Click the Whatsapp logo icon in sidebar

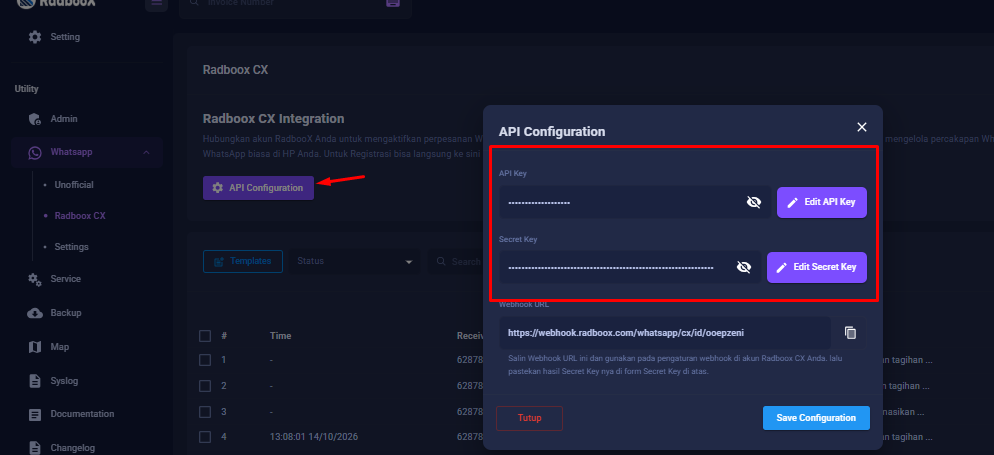pos(35,152)
